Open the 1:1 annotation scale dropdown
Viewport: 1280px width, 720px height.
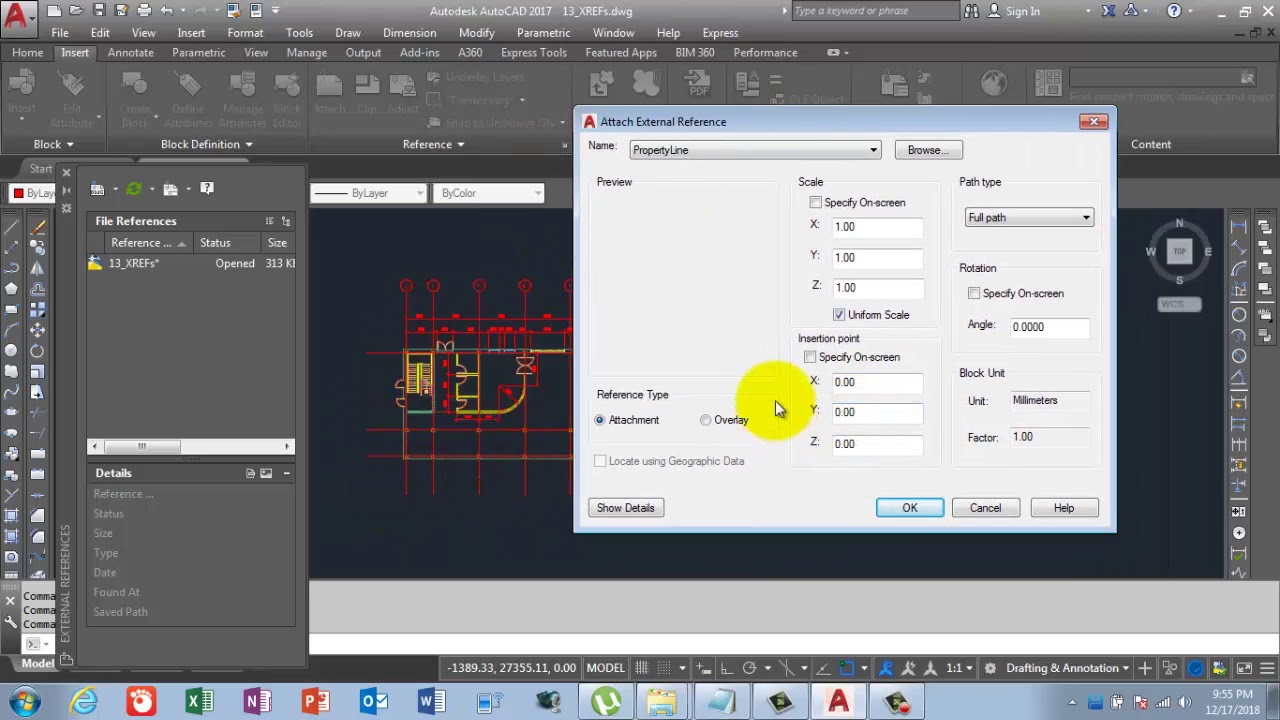coord(958,668)
